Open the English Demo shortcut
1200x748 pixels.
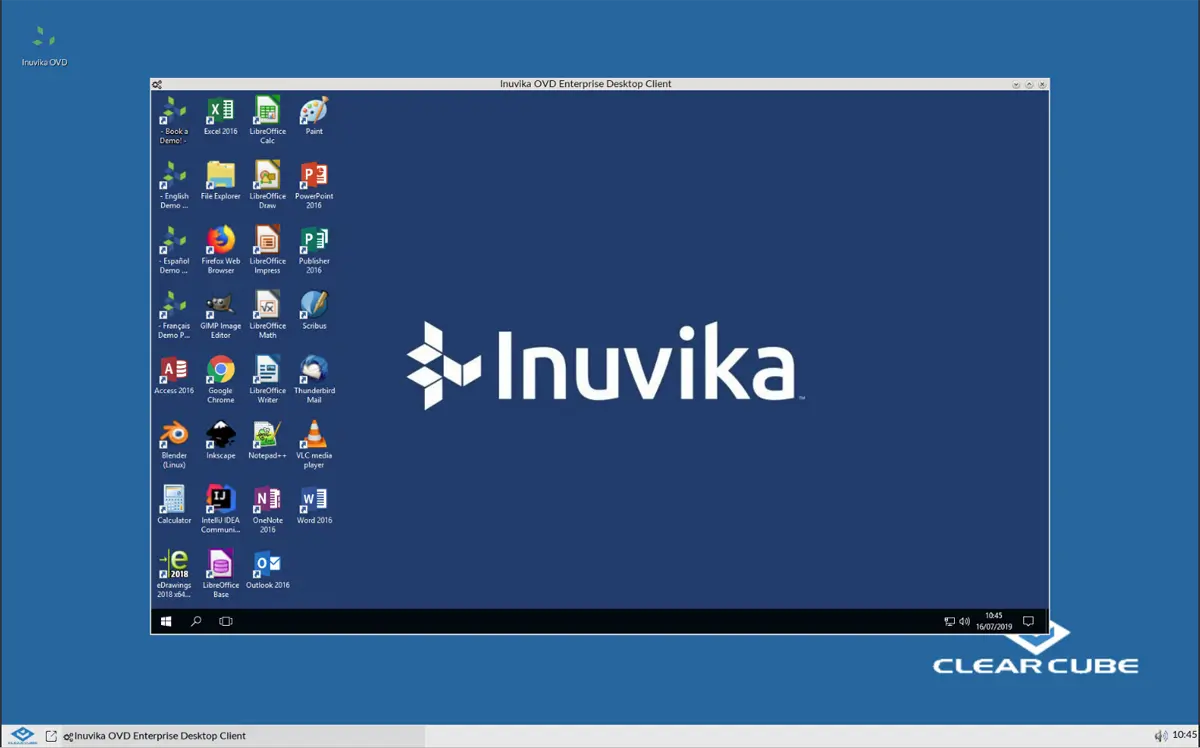tap(174, 185)
